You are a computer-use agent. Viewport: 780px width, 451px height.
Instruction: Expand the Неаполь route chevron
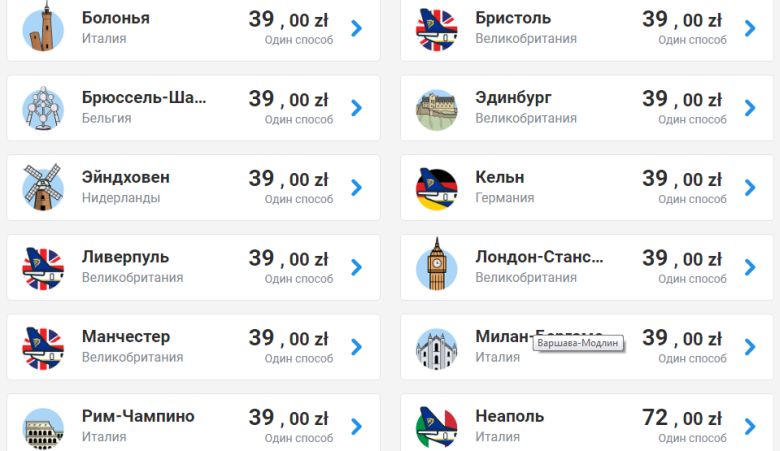pos(750,427)
